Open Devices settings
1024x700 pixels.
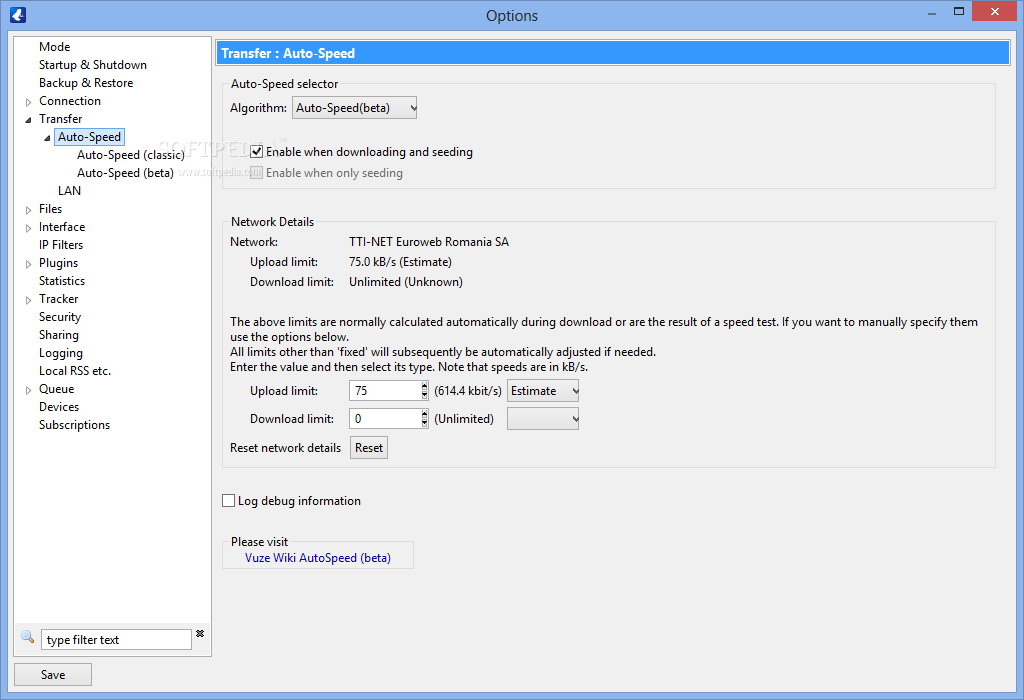59,407
